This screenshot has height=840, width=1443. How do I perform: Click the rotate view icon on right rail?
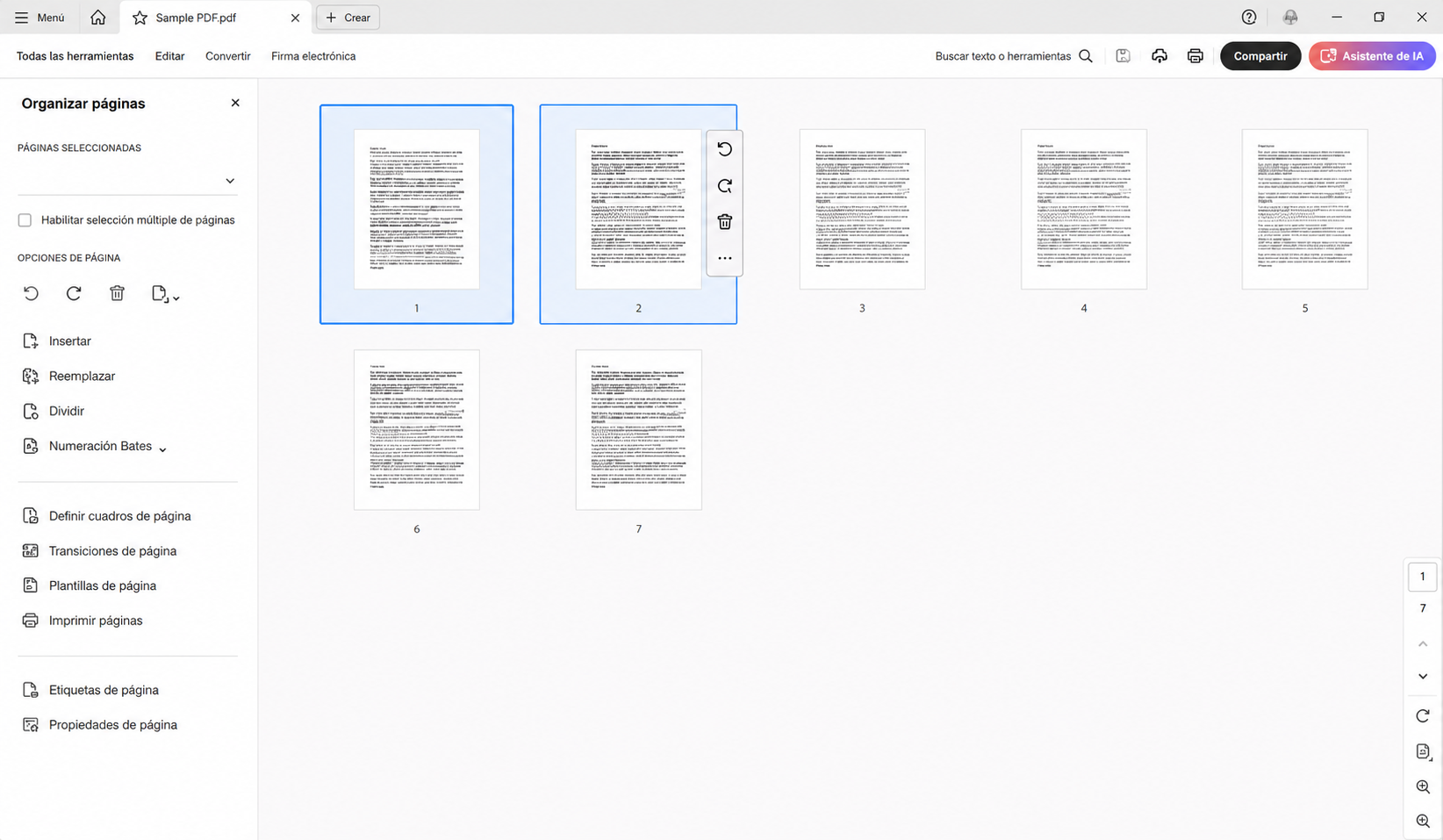pos(1423,716)
